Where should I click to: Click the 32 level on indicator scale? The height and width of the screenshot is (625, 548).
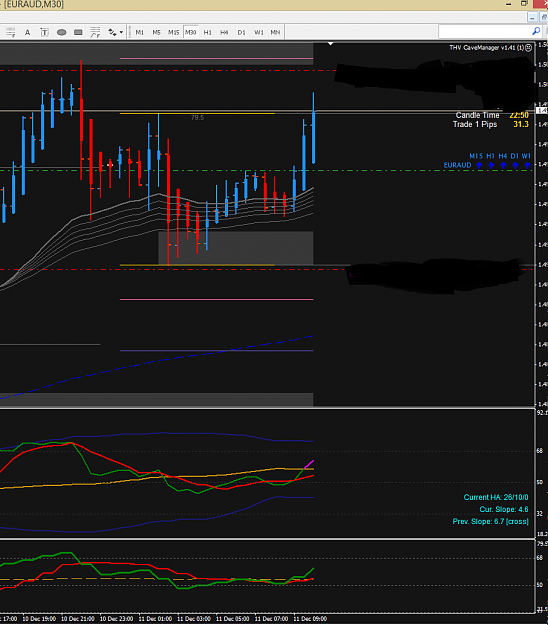pos(540,514)
